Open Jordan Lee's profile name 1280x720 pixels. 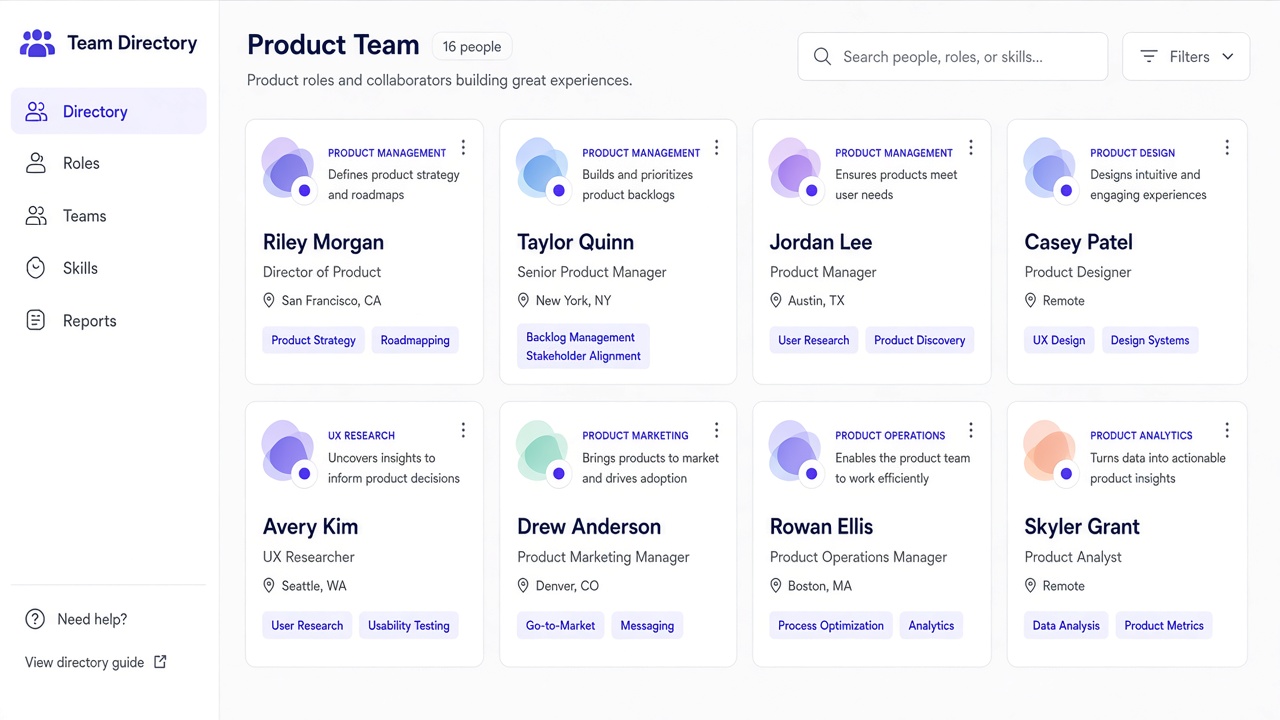point(821,242)
